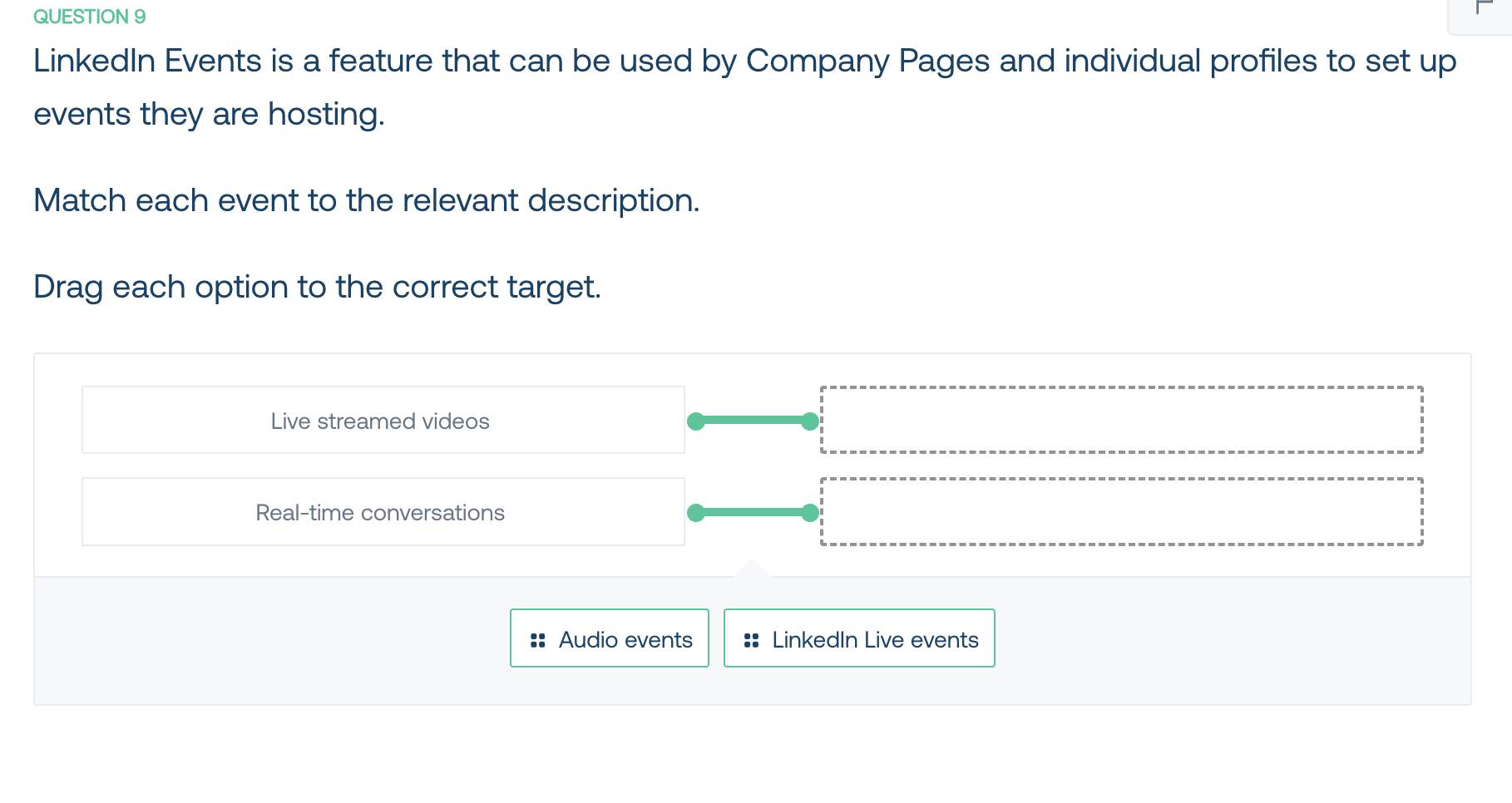
Task: Click the Real-time conversations box
Action: click(383, 511)
